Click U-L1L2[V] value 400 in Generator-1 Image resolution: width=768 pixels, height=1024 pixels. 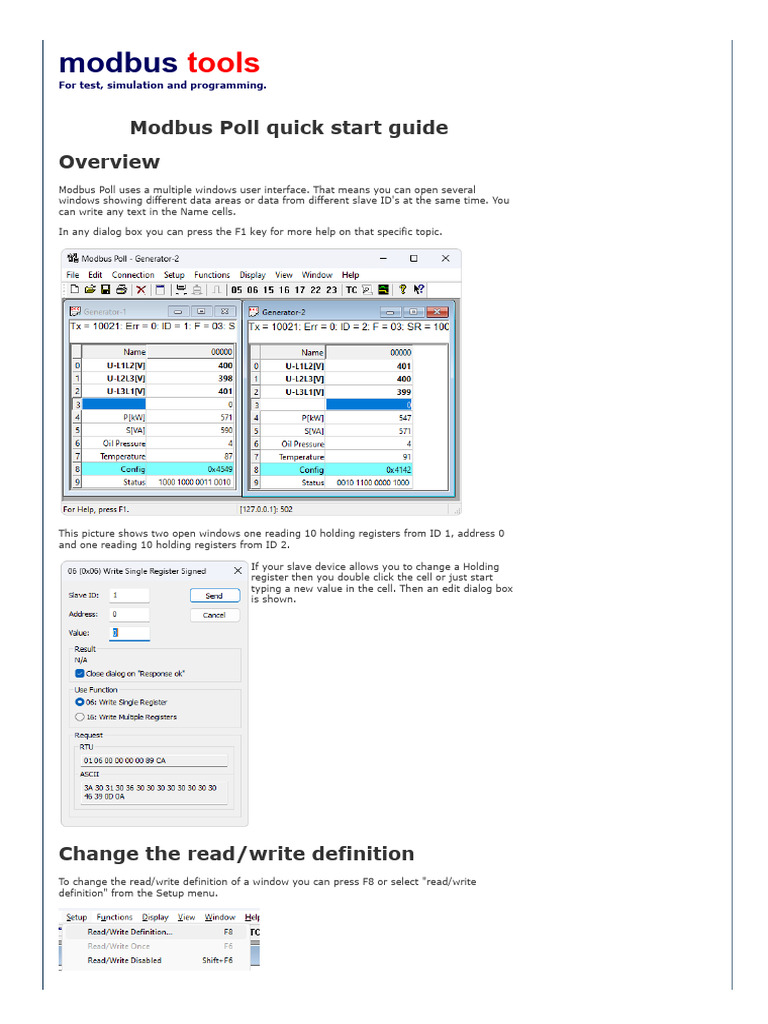tap(190, 365)
